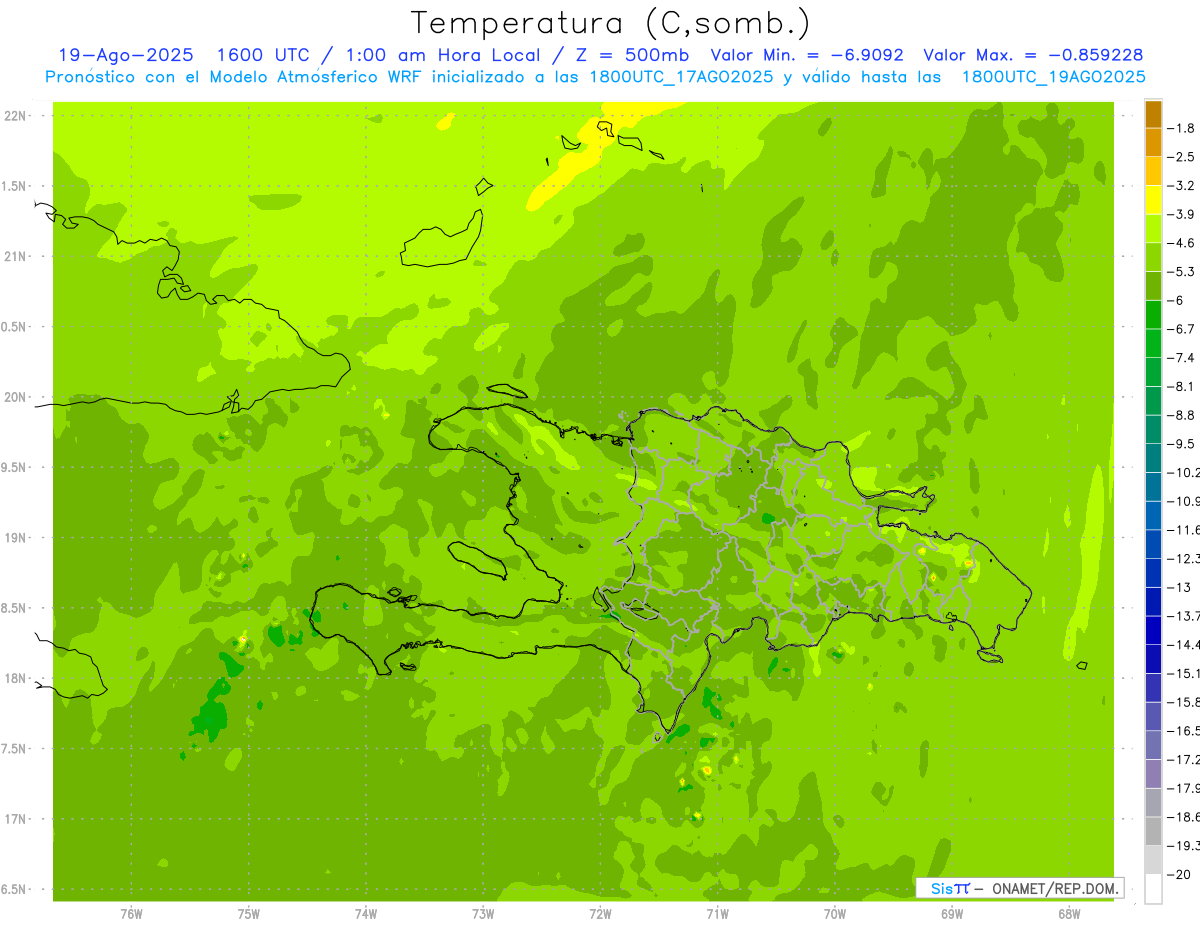Click the '19N' latitude label
The width and height of the screenshot is (1200, 927).
17,538
